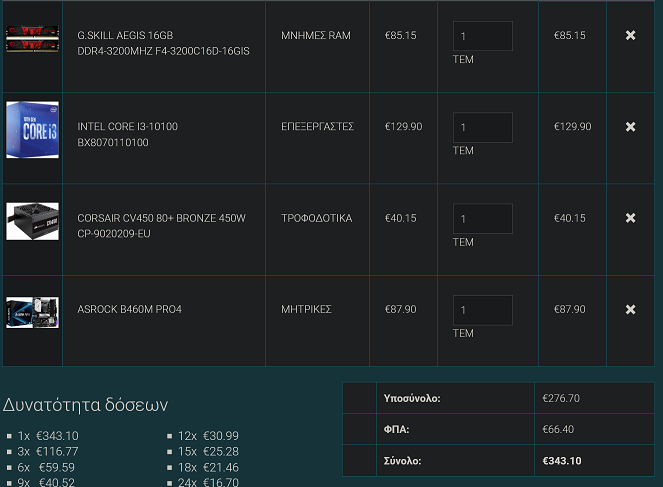
Task: Click the 15x €25.28 installment option
Action: pos(208,451)
